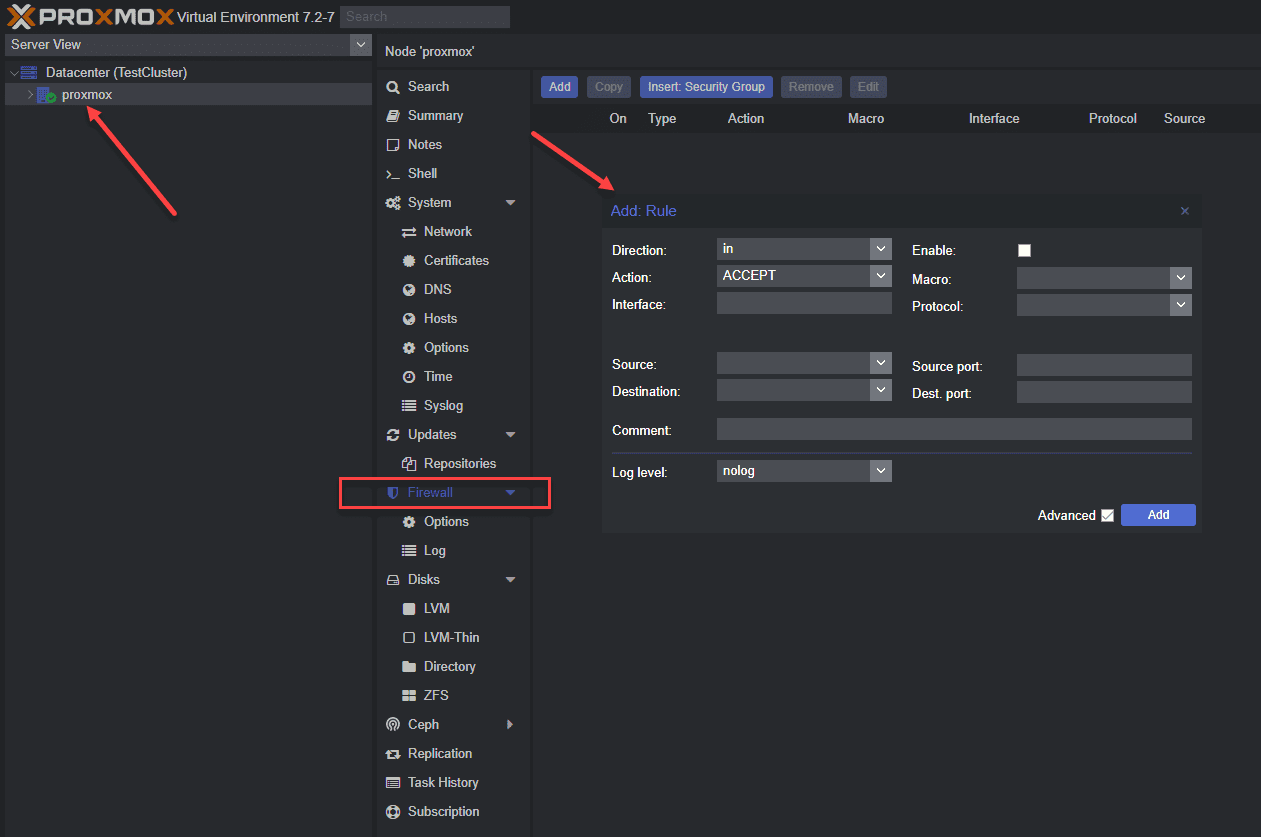Screen dimensions: 1261x837
Task: Click the Disks drive icon
Action: [393, 580]
